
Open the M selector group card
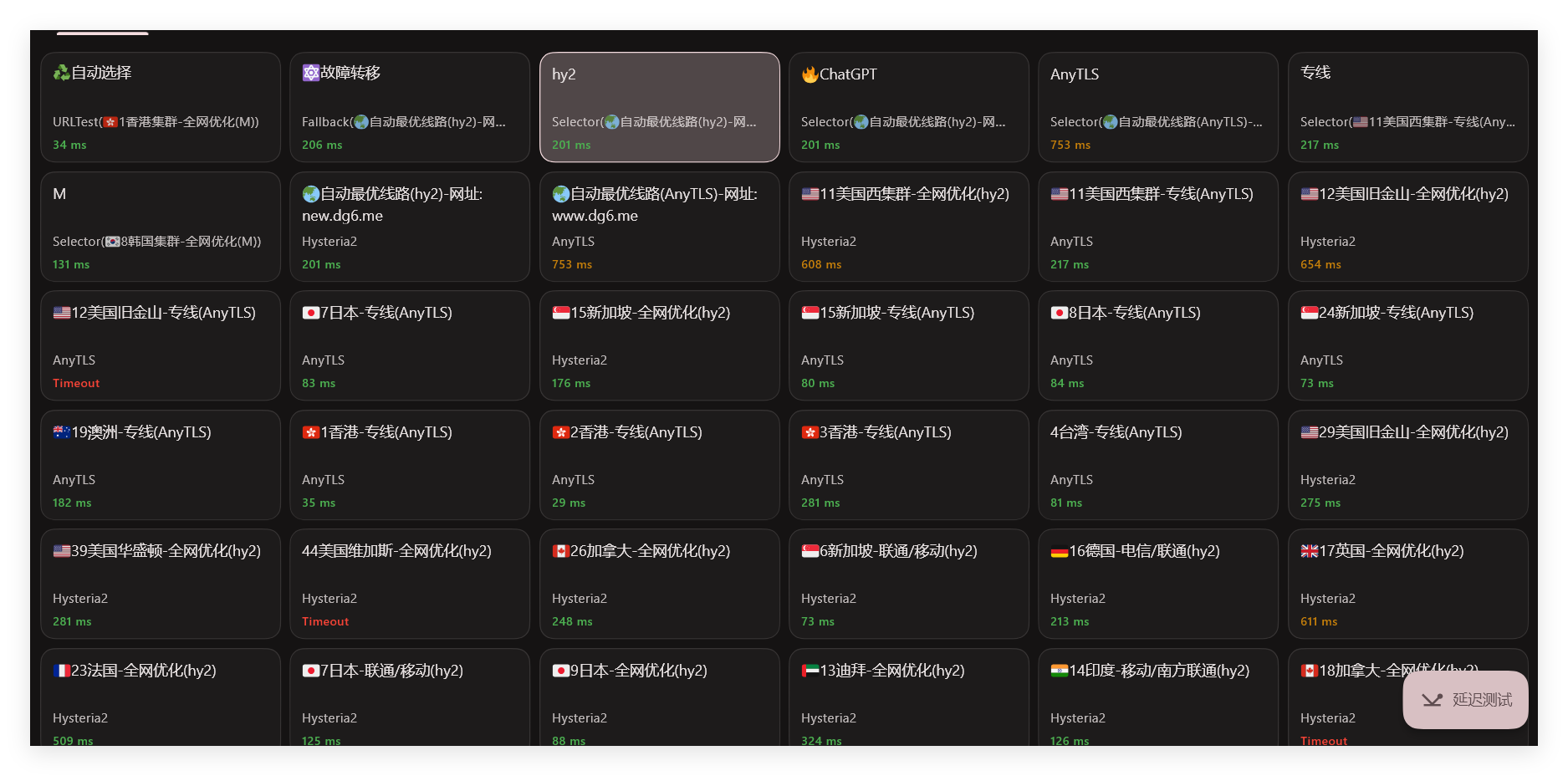(161, 227)
